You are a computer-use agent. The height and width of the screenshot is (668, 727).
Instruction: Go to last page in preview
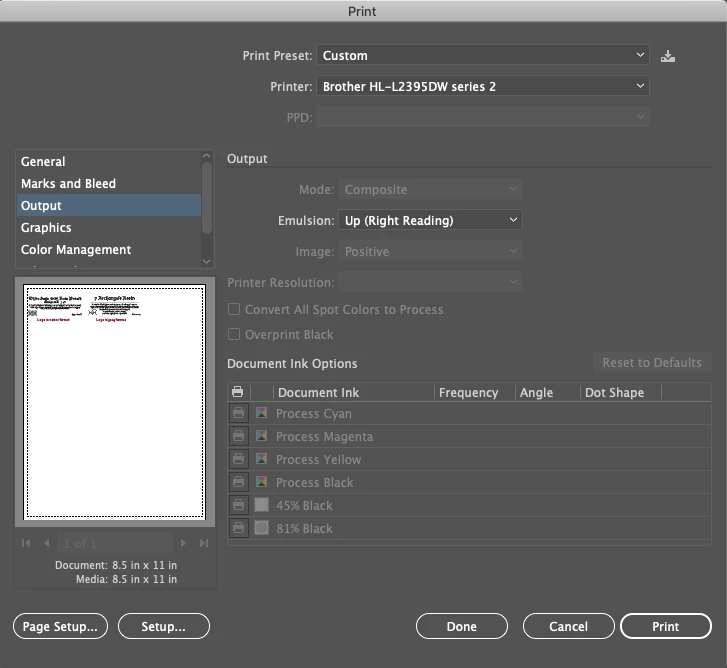click(204, 543)
